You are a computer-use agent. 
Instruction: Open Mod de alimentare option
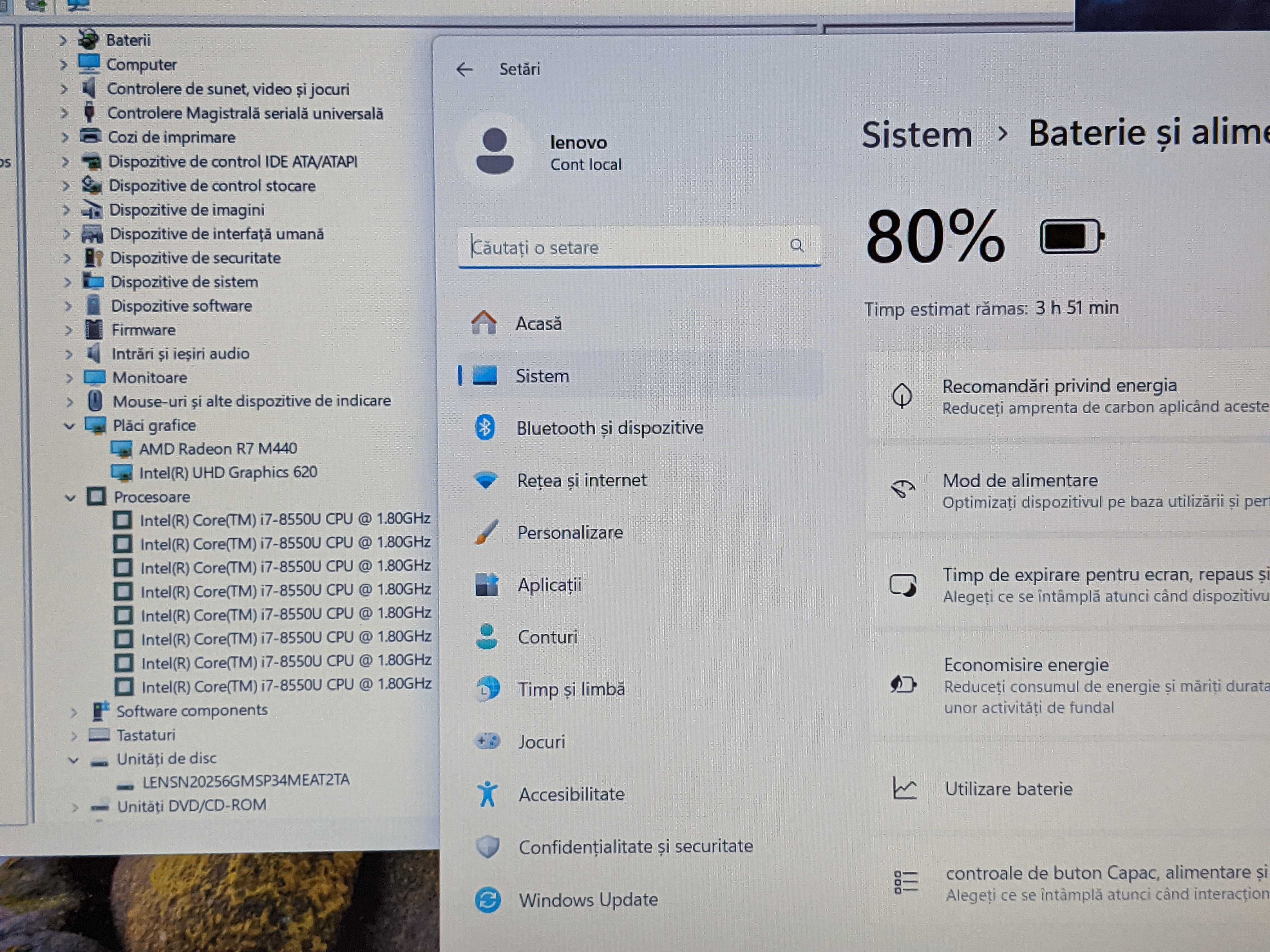tap(1068, 490)
